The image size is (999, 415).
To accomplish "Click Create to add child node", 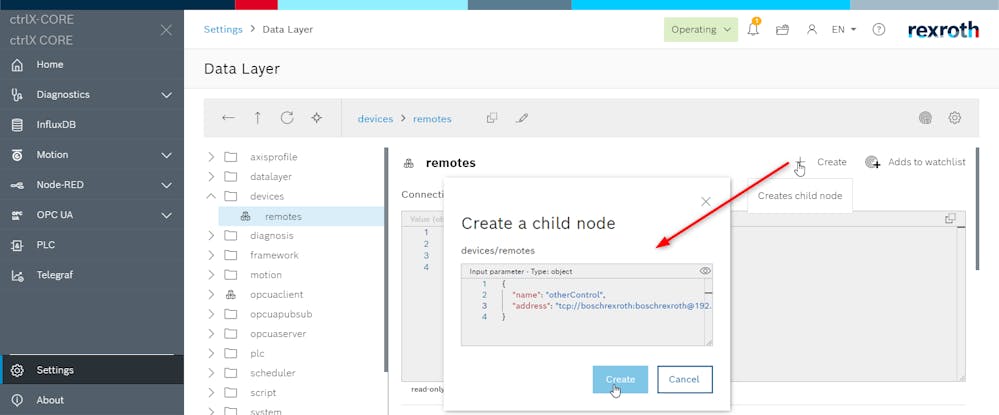I will 821,163.
